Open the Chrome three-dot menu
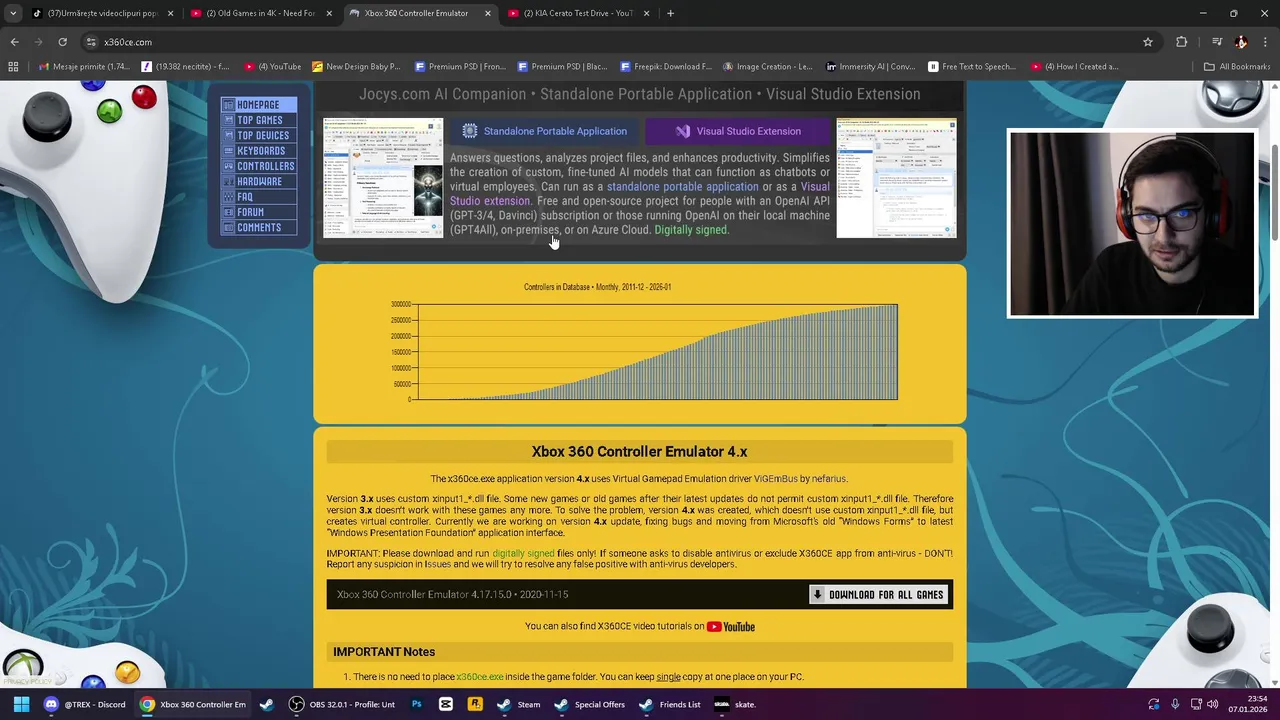1280x720 pixels. click(x=1265, y=42)
